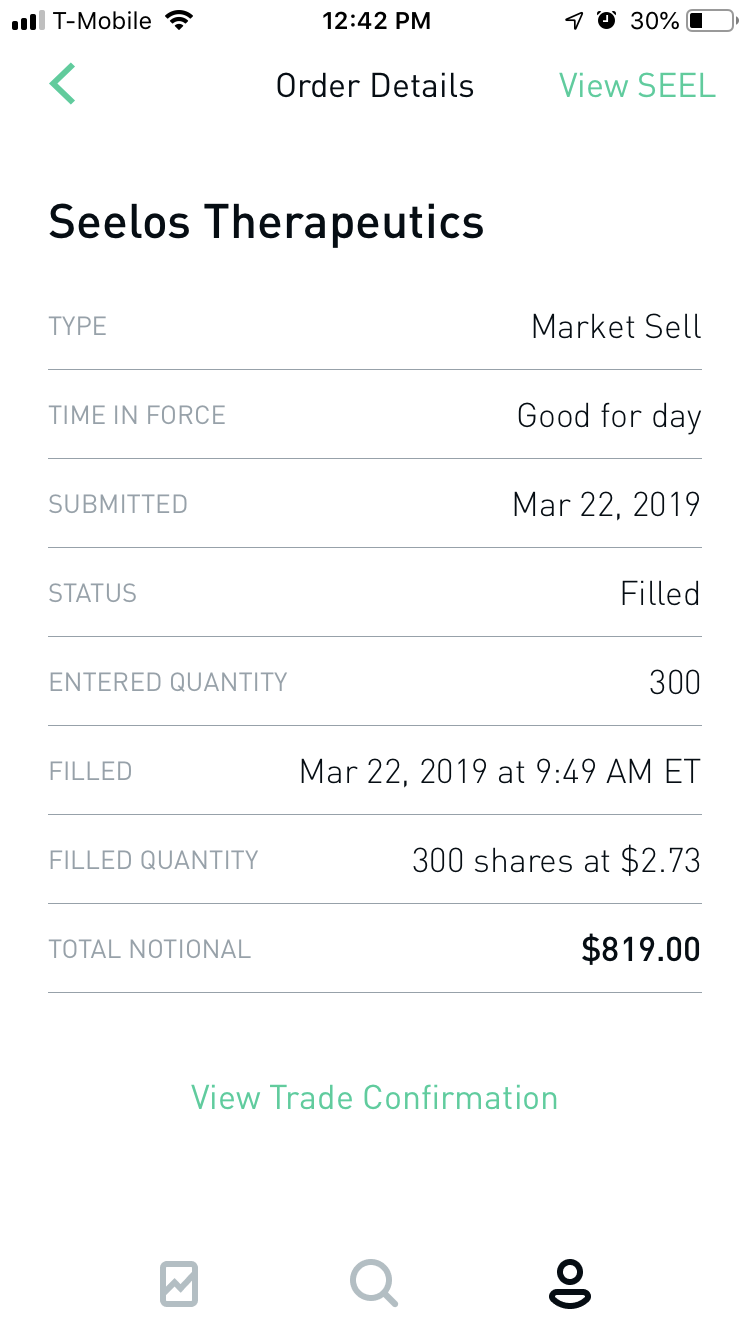The width and height of the screenshot is (750, 1334).
Task: Tap the $819.00 total notional amount
Action: pyautogui.click(x=641, y=949)
